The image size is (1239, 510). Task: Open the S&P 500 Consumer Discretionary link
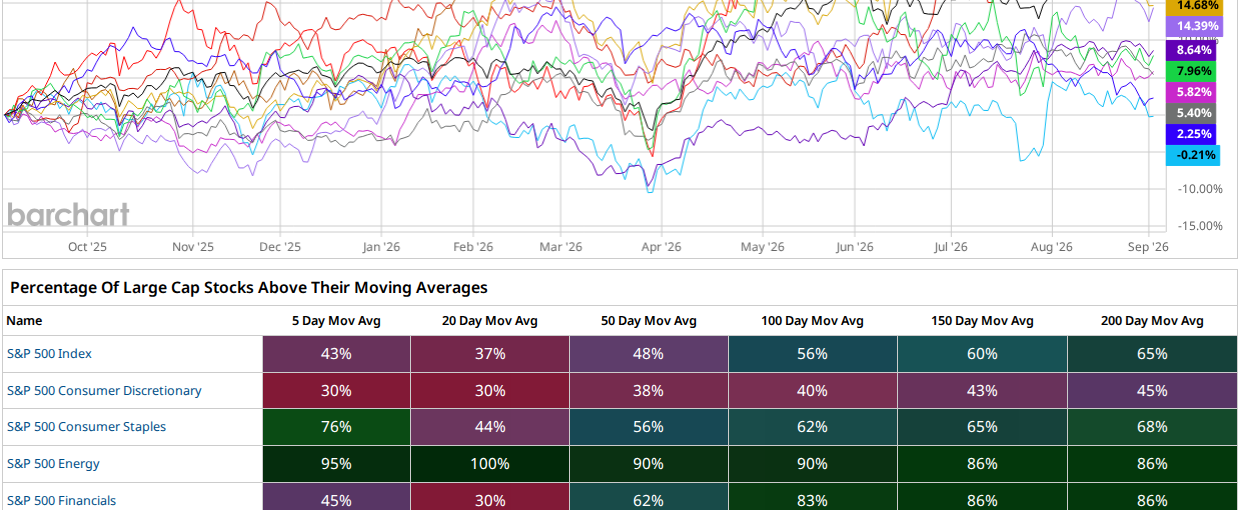(x=104, y=391)
